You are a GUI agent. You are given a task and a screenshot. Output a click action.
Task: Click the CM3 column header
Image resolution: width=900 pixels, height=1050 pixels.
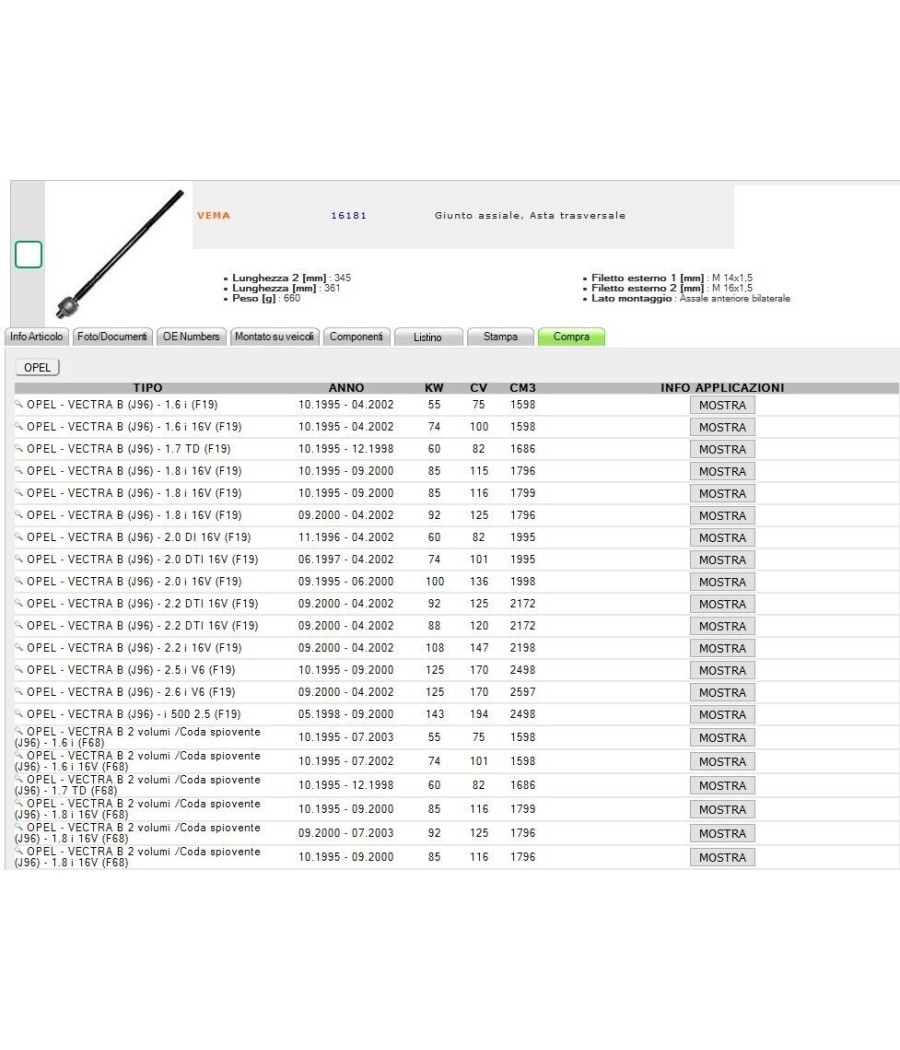point(522,388)
